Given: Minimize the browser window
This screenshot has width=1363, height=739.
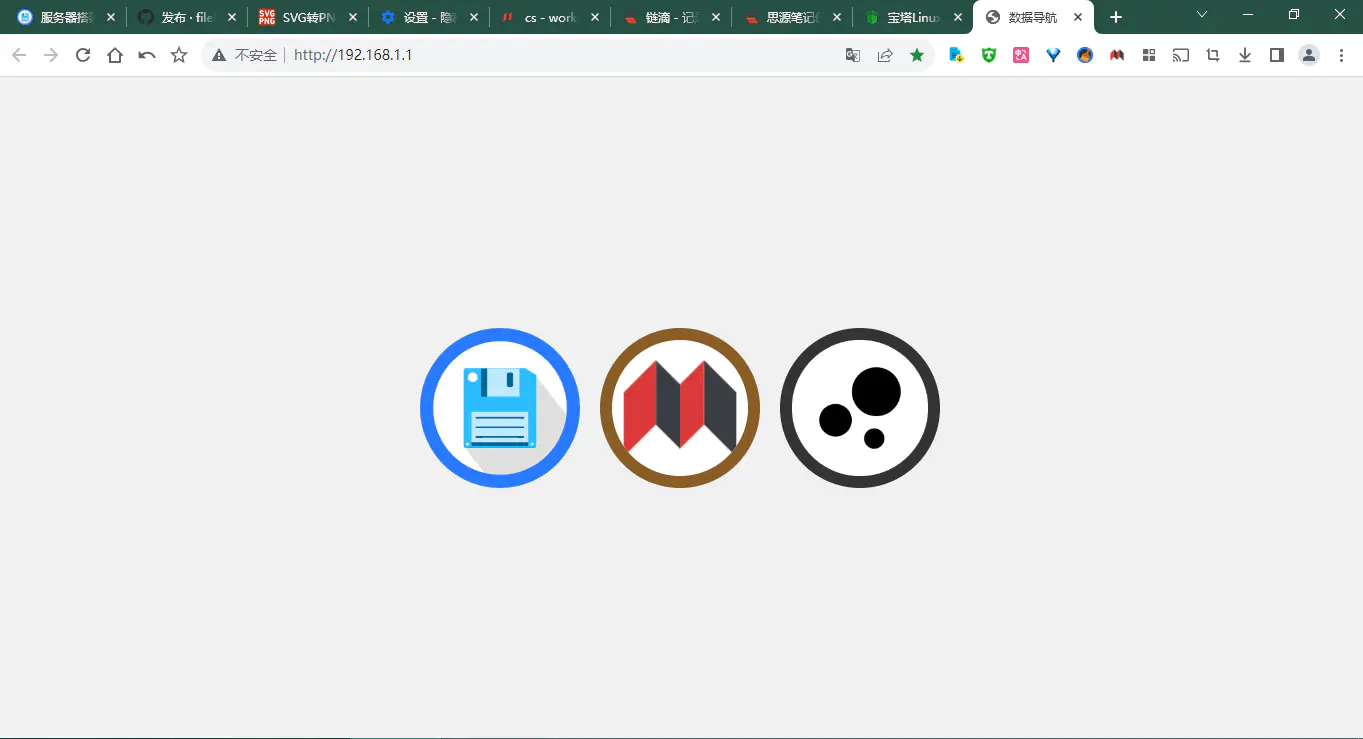Looking at the screenshot, I should tap(1248, 15).
